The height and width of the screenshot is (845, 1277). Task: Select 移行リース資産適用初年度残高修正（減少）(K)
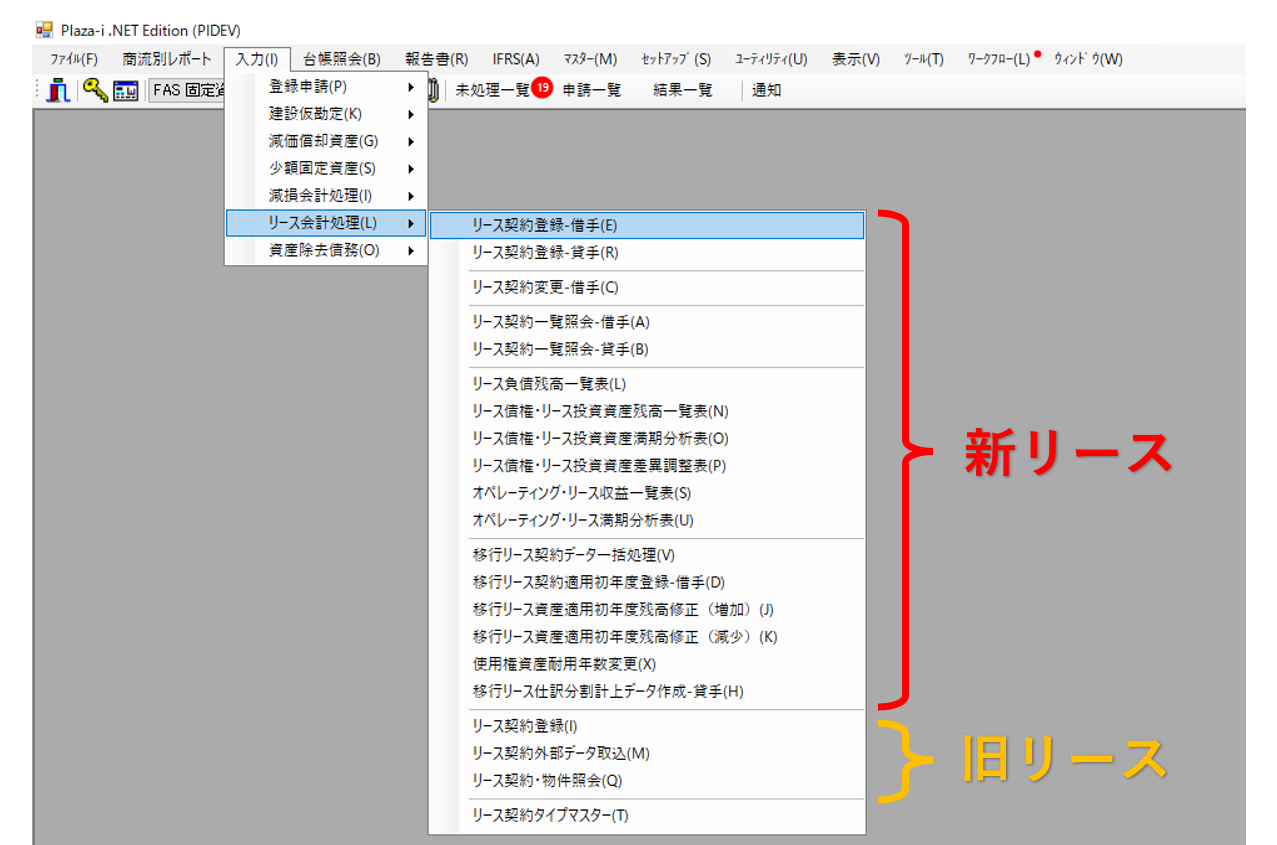[x=647, y=636]
